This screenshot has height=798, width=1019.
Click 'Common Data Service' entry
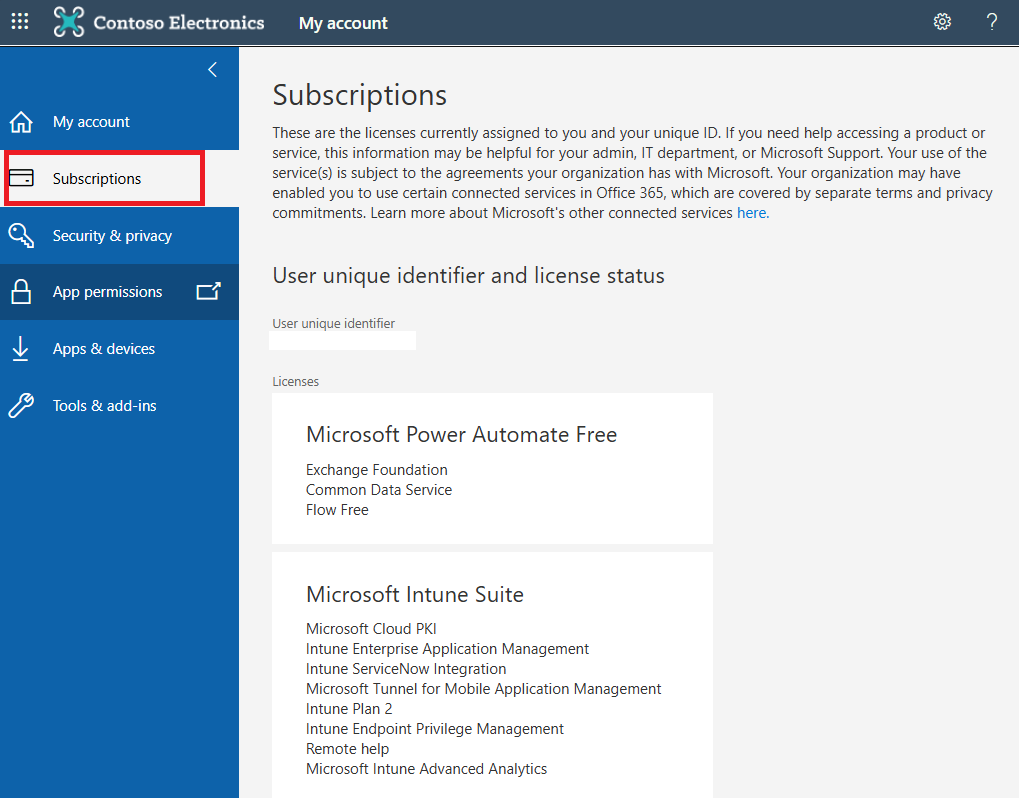[x=379, y=490]
